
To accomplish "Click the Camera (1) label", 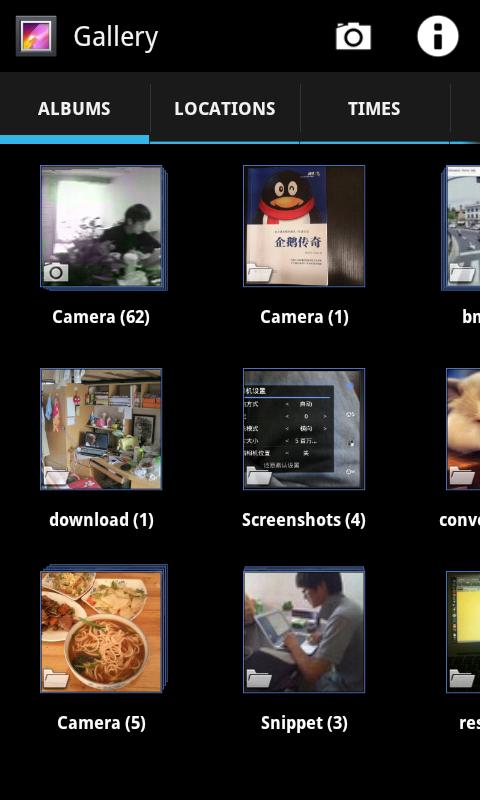I will tap(304, 317).
